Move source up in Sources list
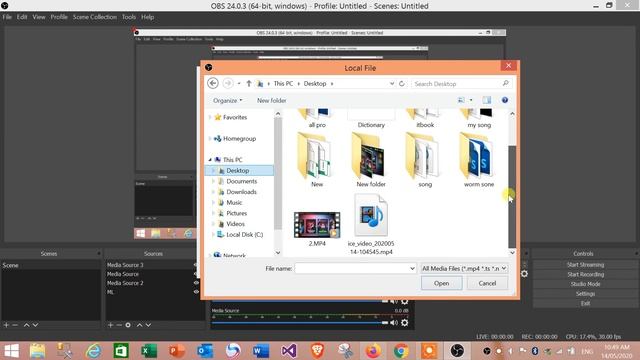640x360 pixels. pyautogui.click(x=139, y=325)
